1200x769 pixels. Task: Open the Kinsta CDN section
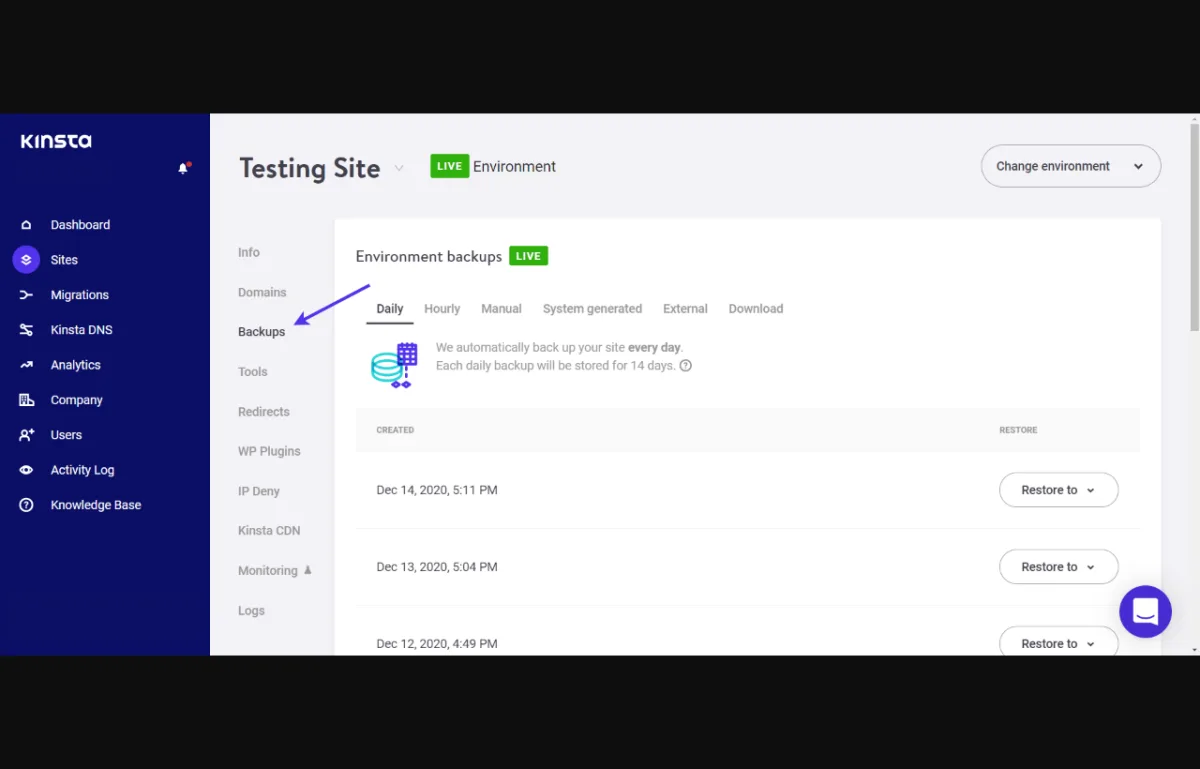pyautogui.click(x=269, y=531)
